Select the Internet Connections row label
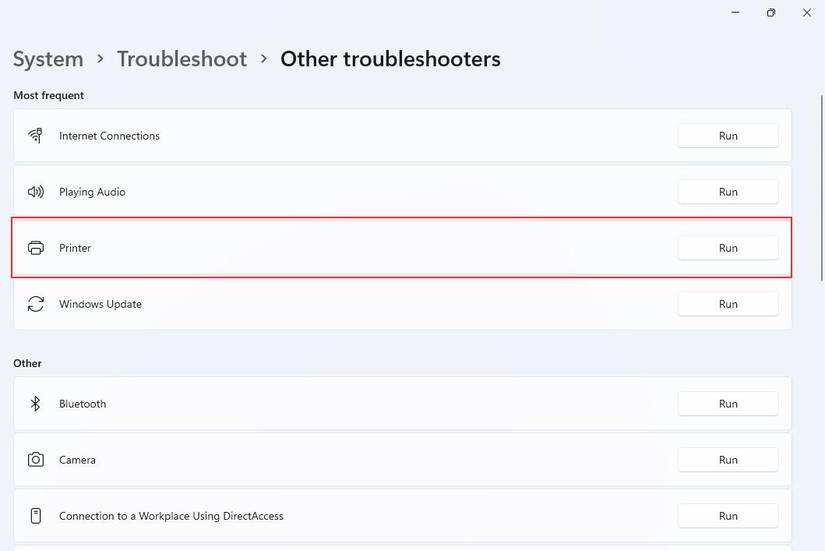Image resolution: width=825 pixels, height=551 pixels. (109, 136)
